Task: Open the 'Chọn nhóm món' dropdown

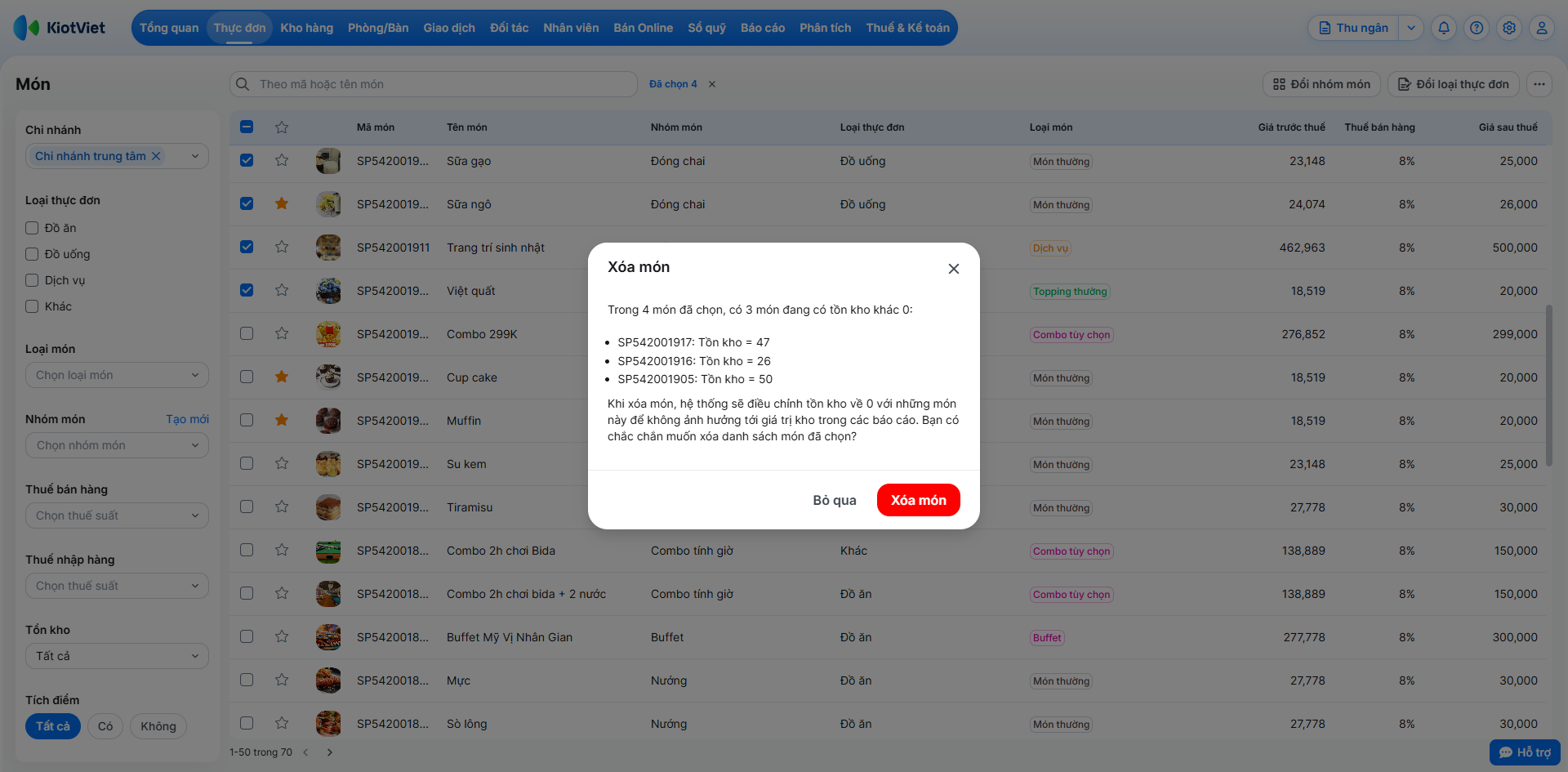Action: 117,445
